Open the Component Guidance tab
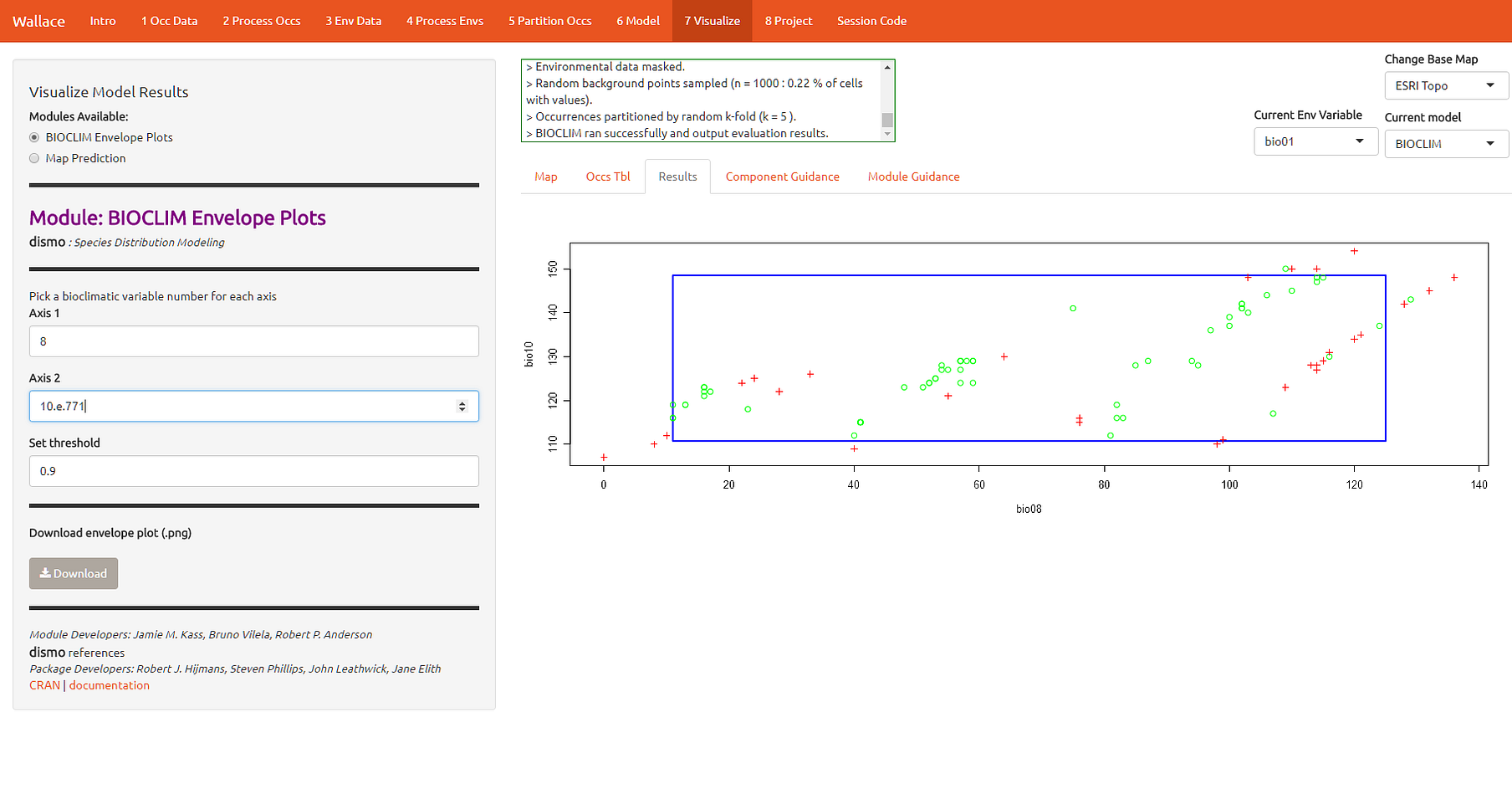The width and height of the screenshot is (1512, 789). click(x=783, y=177)
